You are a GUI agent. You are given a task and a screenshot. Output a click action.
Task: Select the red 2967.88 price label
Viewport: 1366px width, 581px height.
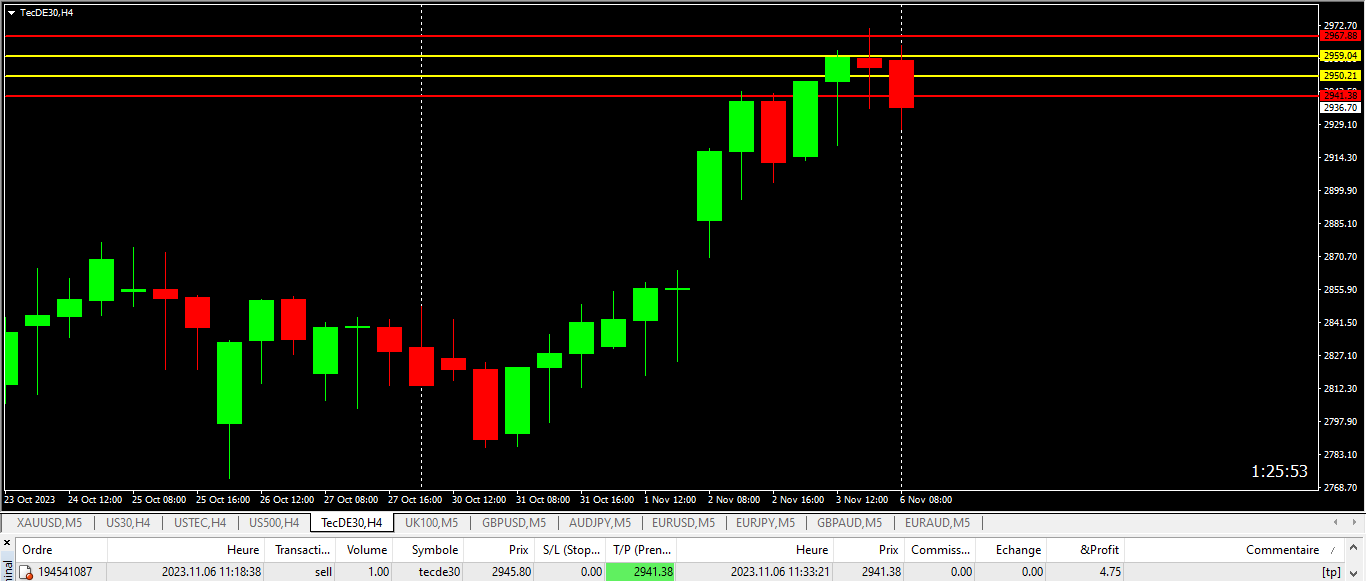point(1340,36)
